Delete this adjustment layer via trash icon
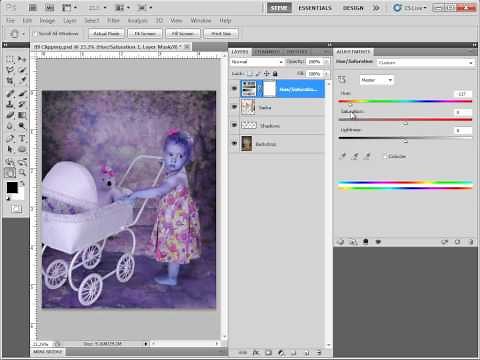 pos(470,242)
